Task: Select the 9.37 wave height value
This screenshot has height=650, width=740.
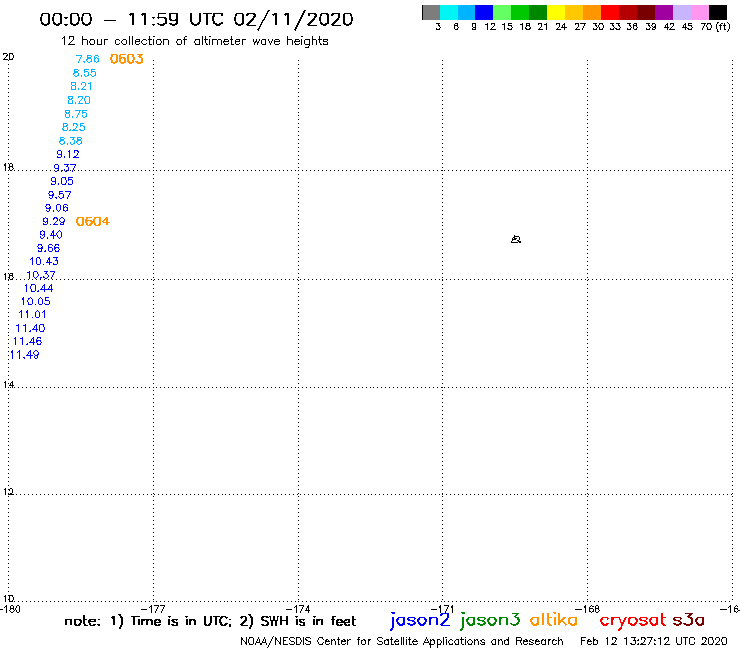Action: [65, 168]
